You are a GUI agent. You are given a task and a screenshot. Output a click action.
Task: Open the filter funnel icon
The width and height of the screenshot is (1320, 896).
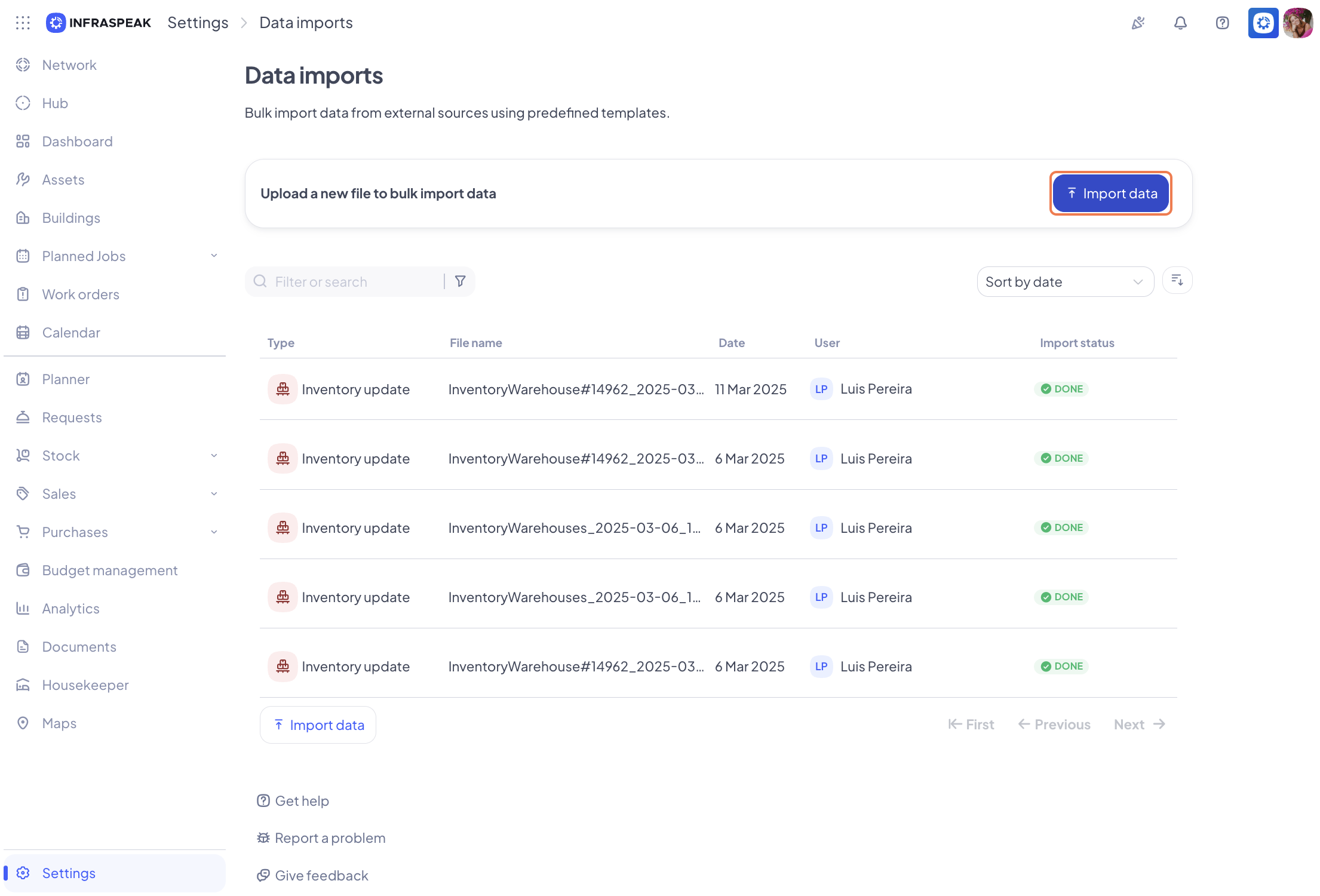460,281
